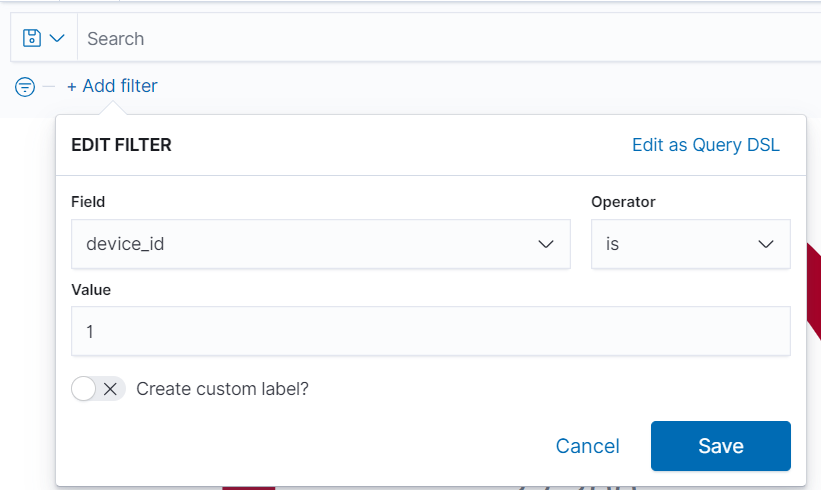This screenshot has height=490, width=821.
Task: Open the filter options circle icon
Action: pyautogui.click(x=25, y=87)
